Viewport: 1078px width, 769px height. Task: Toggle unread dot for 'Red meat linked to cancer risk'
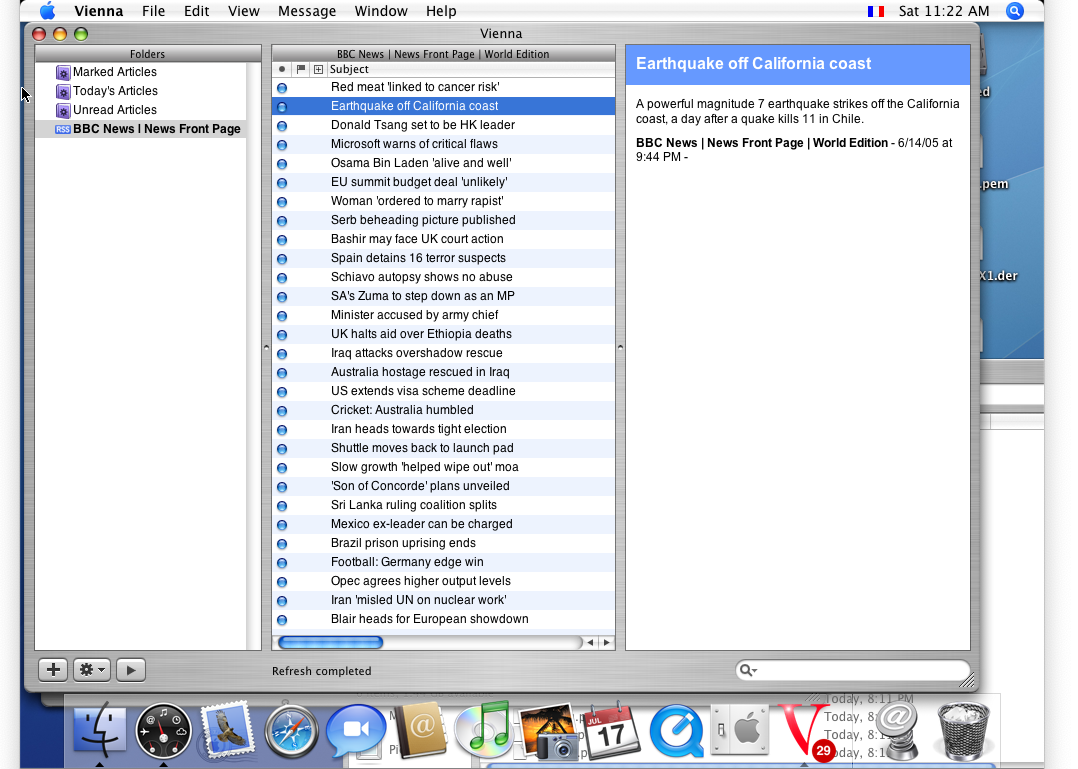click(282, 88)
